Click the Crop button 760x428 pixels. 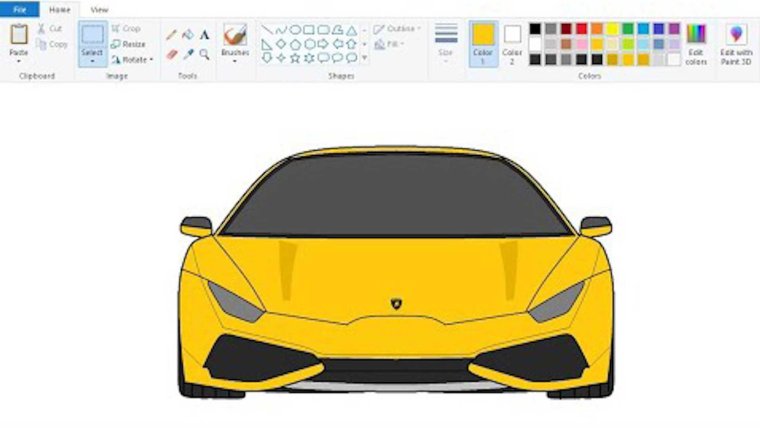tap(126, 29)
